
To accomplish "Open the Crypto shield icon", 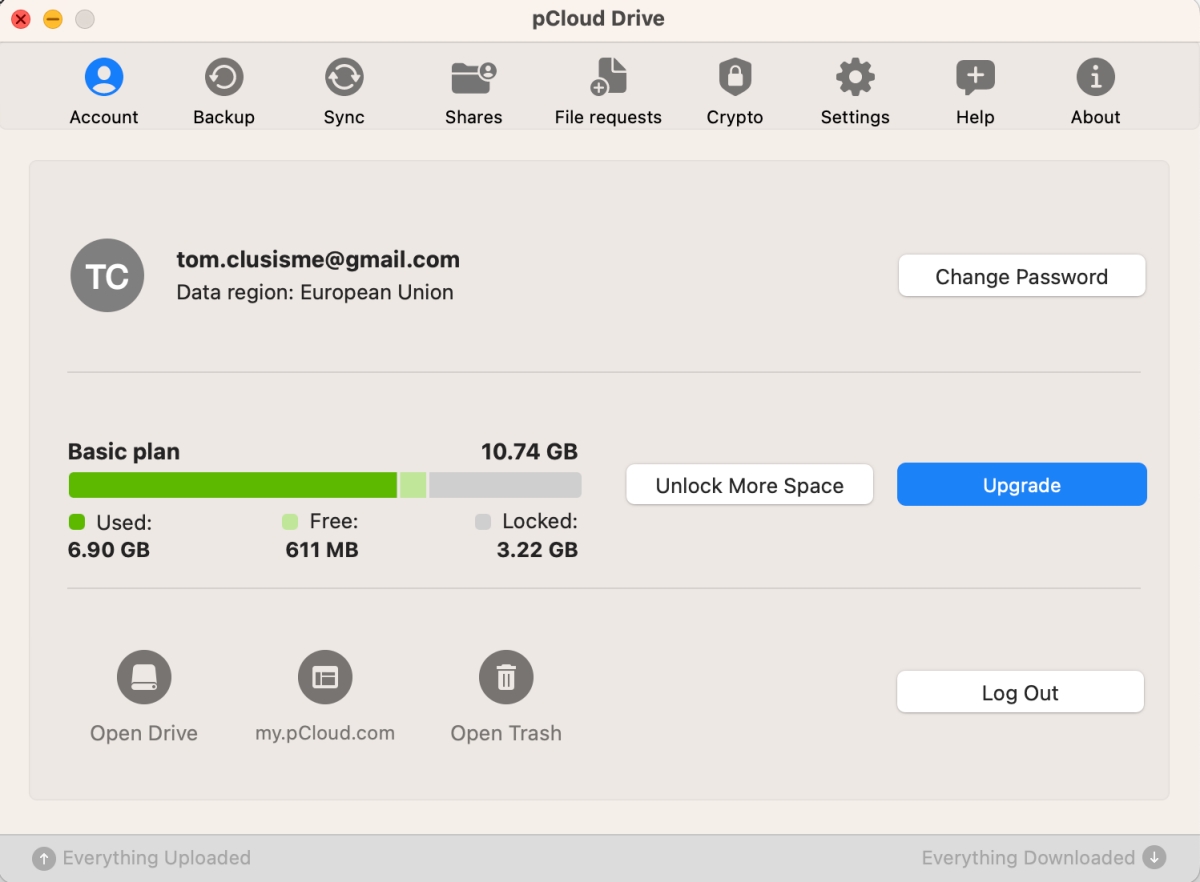I will point(735,78).
